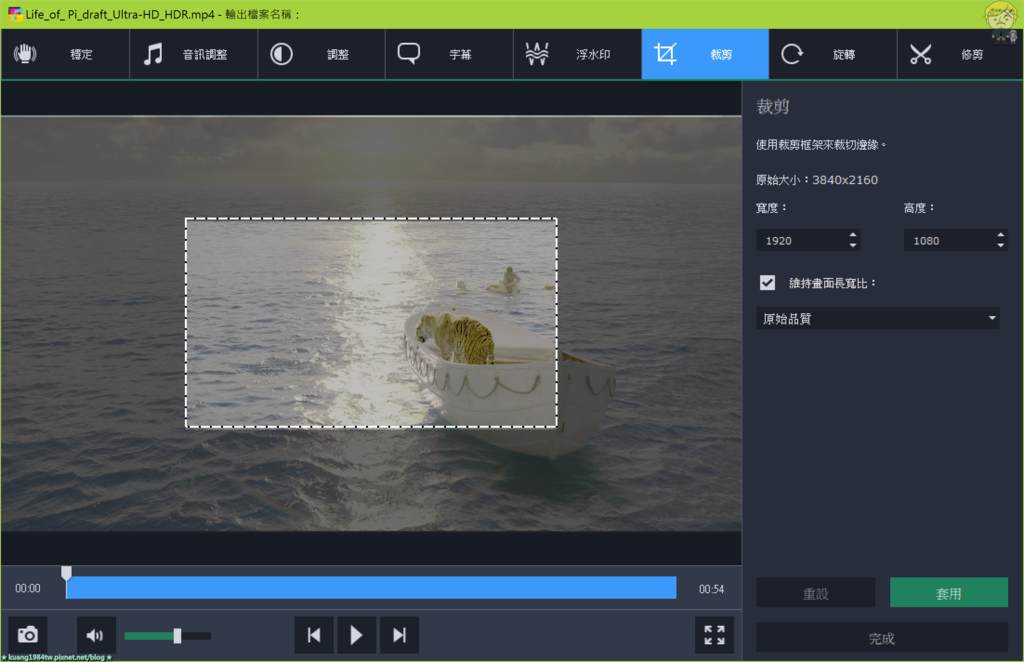Open the 音訊調整 audio adjustment tab
The height and width of the screenshot is (662, 1024).
pos(193,54)
